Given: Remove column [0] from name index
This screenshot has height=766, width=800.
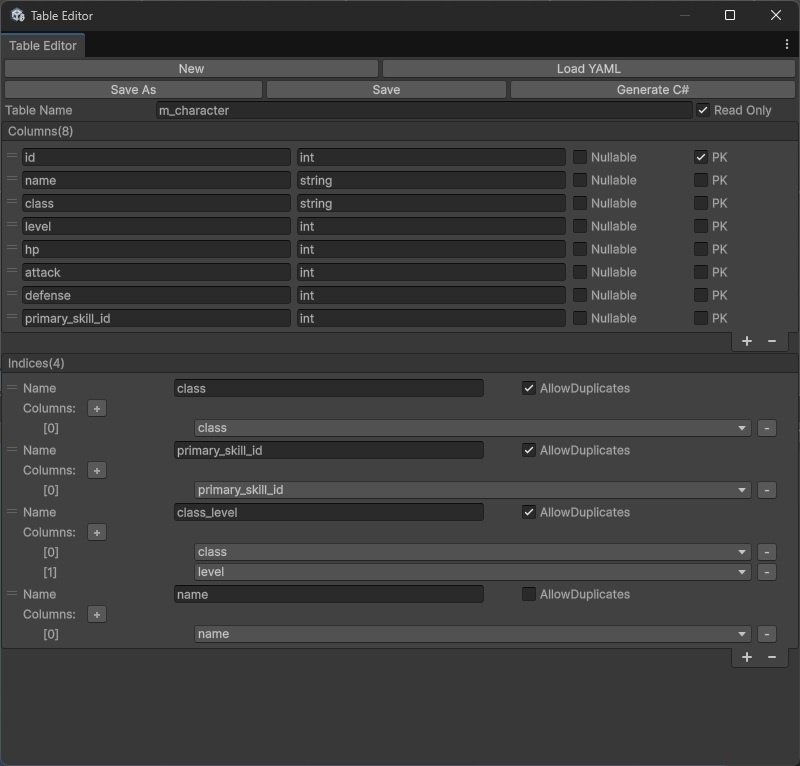Looking at the screenshot, I should (x=766, y=634).
